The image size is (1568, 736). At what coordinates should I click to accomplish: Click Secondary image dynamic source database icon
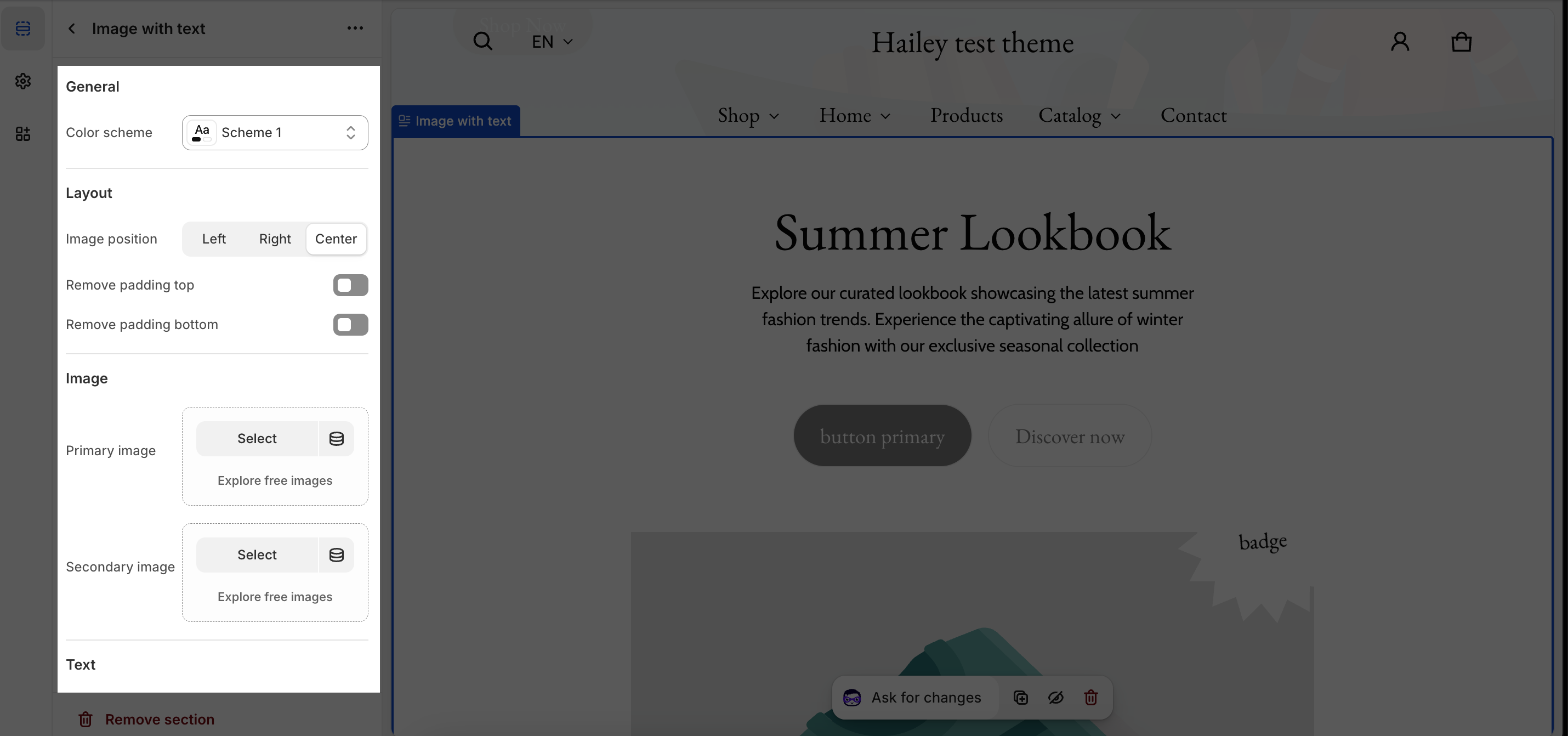click(x=336, y=554)
